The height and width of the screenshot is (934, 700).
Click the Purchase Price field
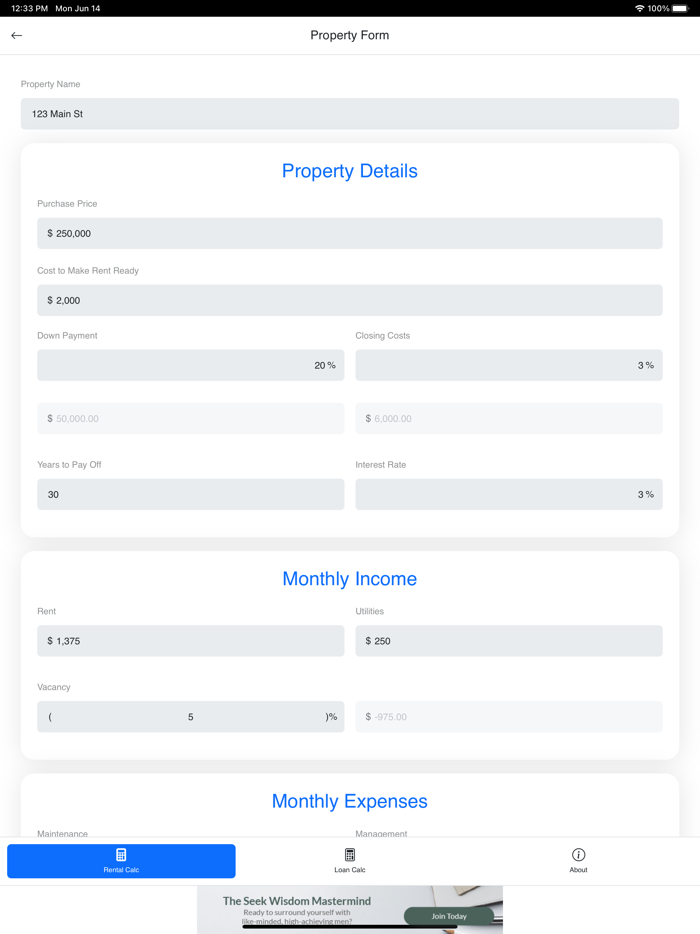coord(349,233)
